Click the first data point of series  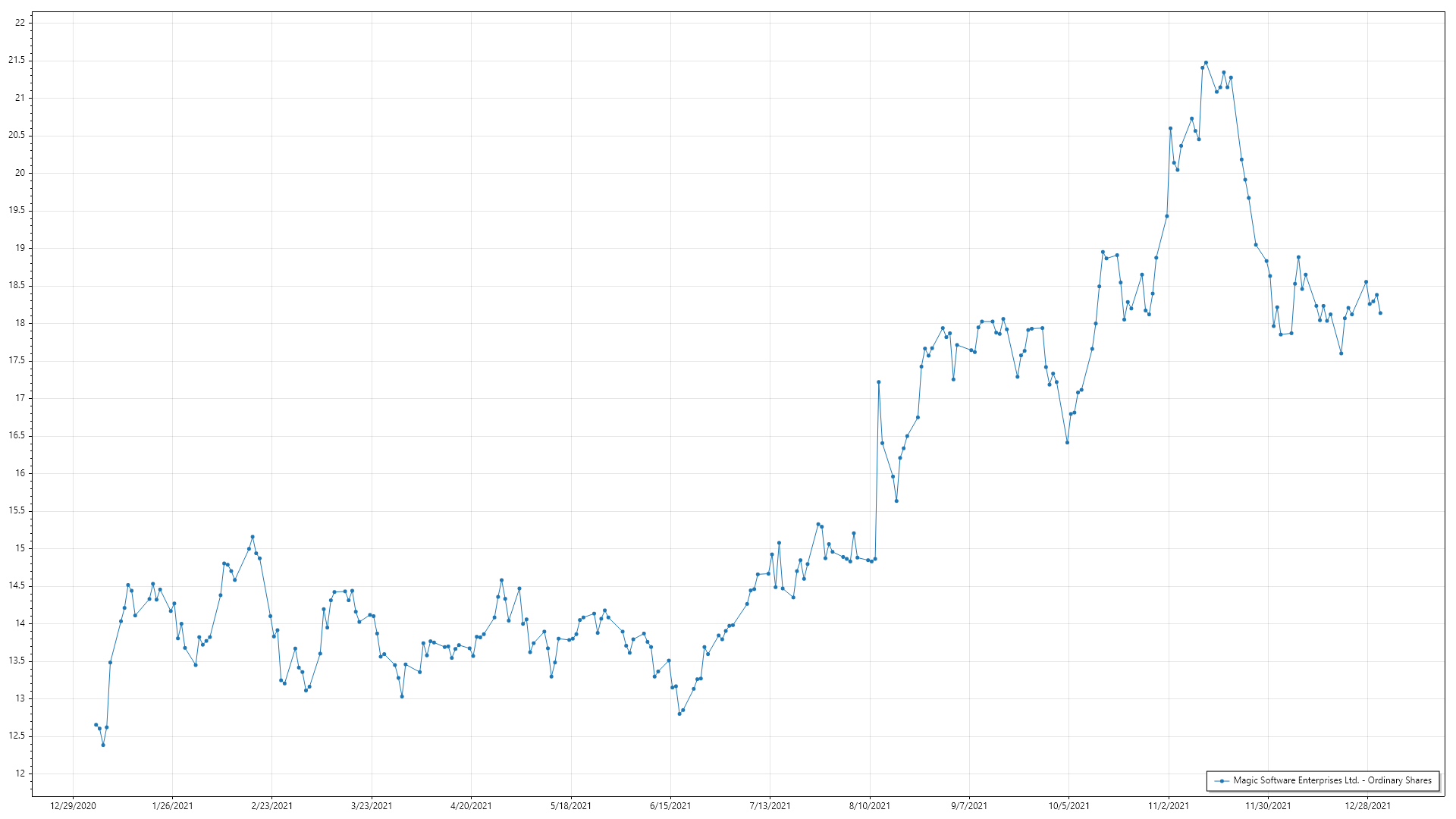[x=96, y=725]
